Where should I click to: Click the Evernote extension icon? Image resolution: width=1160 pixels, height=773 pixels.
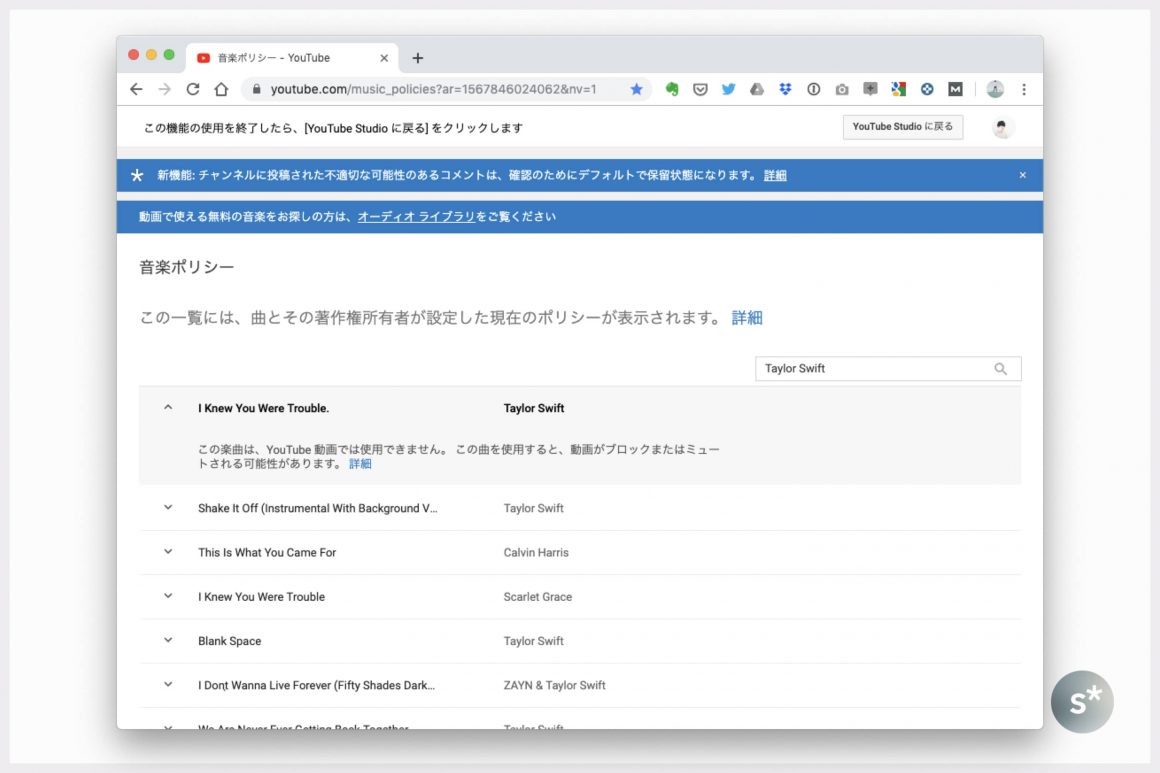(x=672, y=89)
